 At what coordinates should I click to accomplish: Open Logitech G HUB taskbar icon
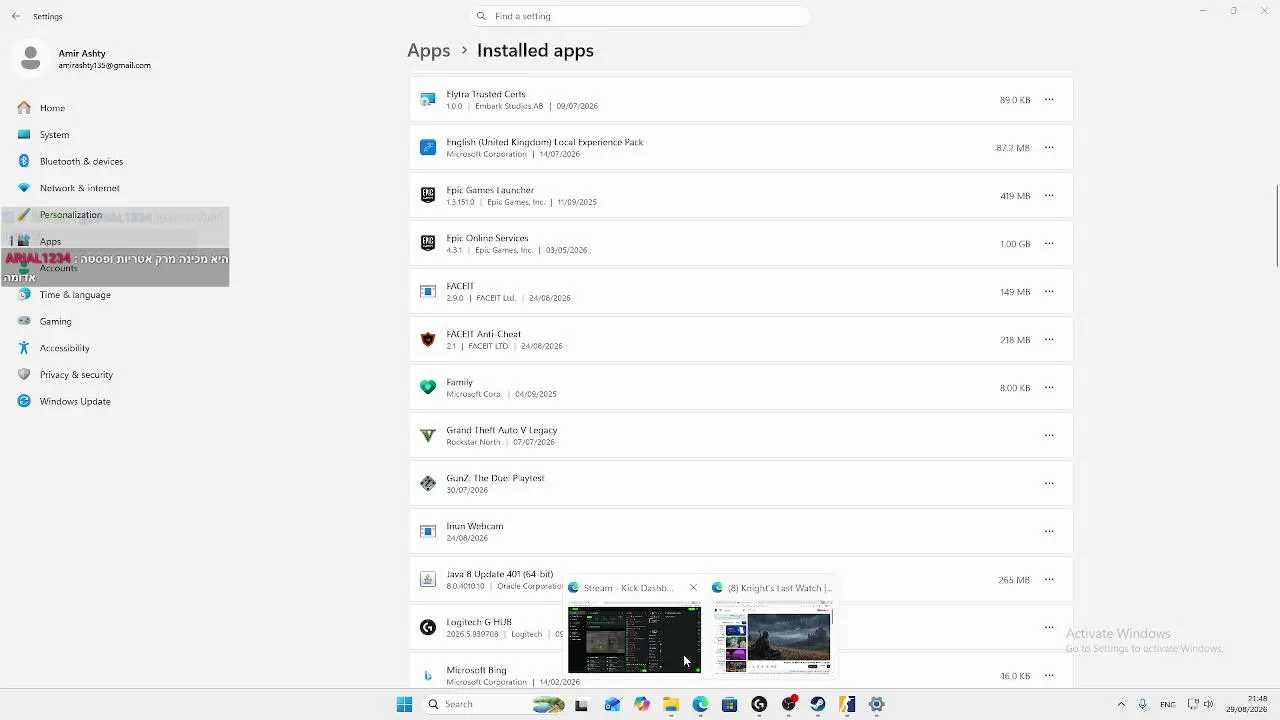coord(759,704)
